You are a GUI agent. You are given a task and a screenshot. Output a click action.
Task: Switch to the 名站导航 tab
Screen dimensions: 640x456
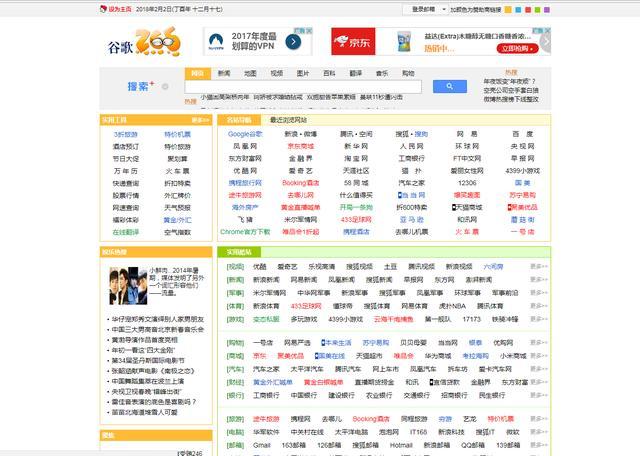(239, 120)
